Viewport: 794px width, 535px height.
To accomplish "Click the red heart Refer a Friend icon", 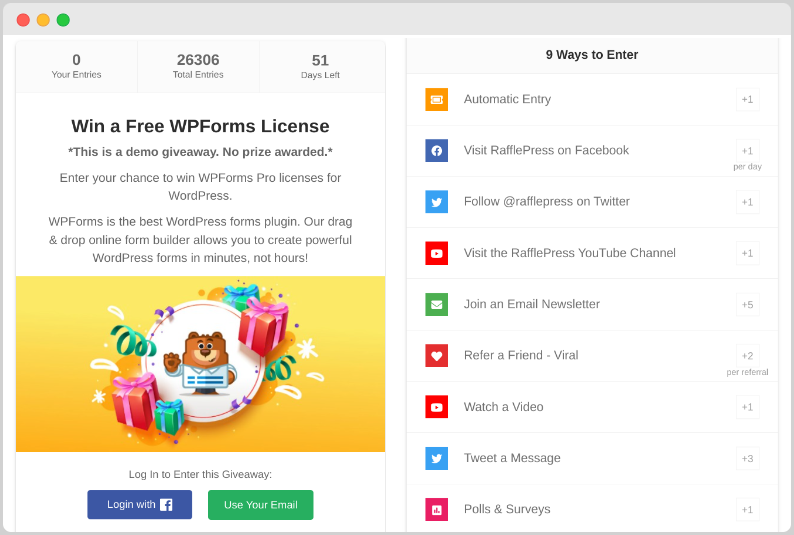I will [436, 355].
